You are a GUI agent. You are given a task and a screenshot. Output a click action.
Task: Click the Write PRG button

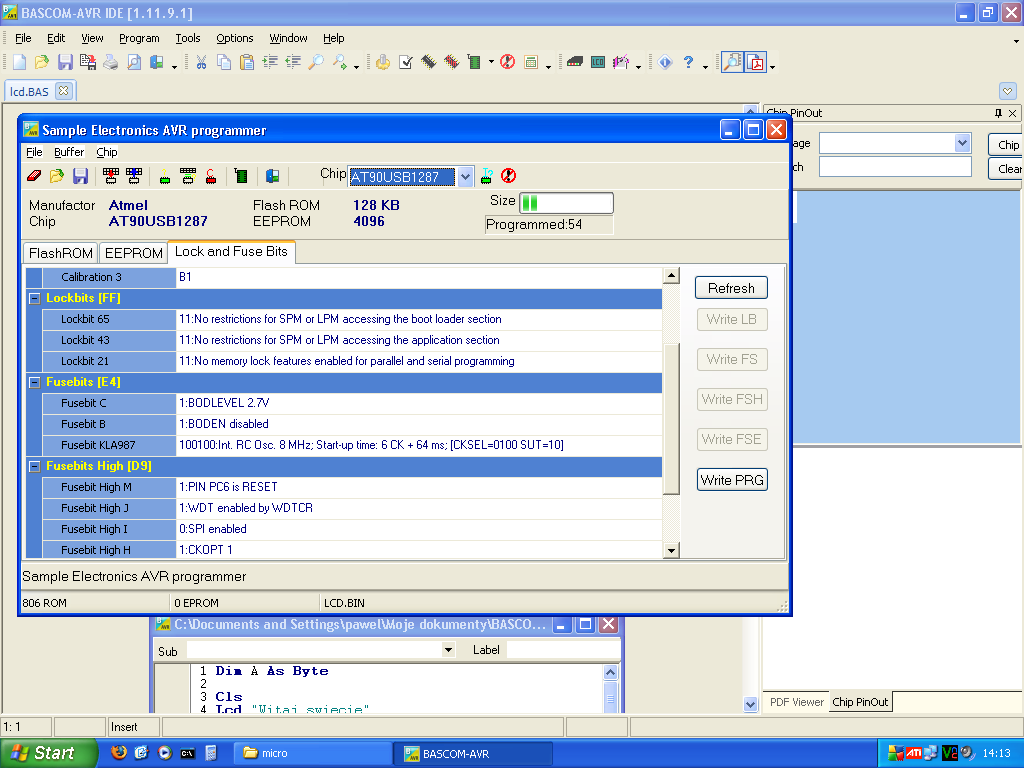click(731, 480)
